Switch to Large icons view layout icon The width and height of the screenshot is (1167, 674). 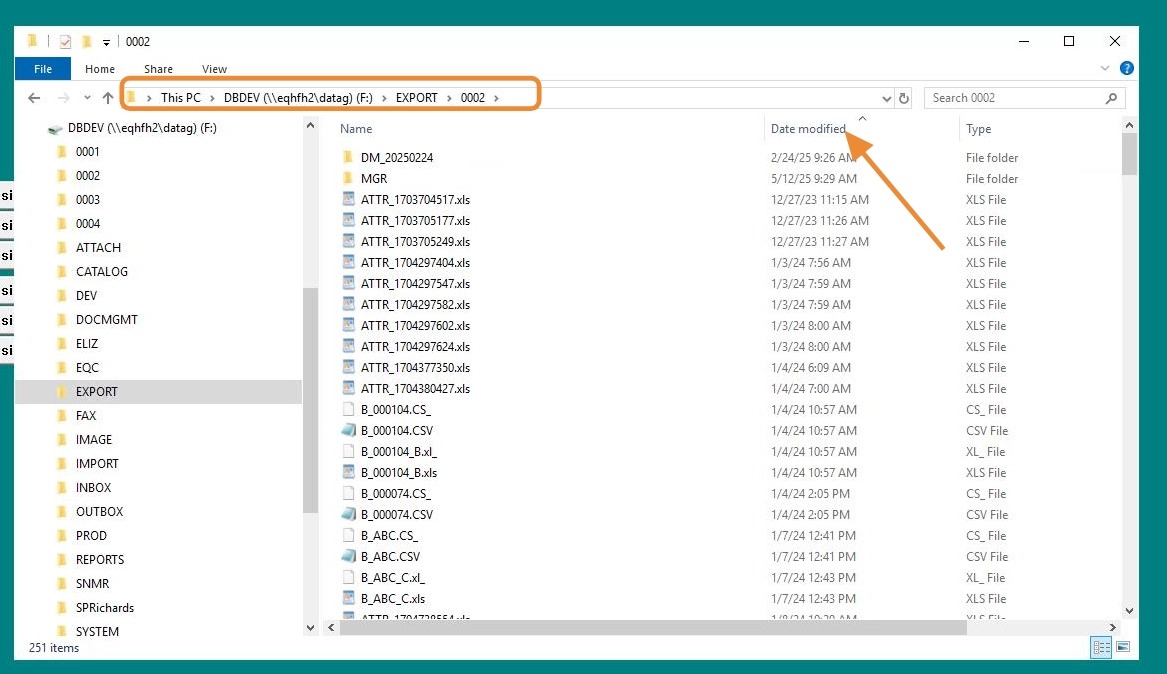point(1123,646)
